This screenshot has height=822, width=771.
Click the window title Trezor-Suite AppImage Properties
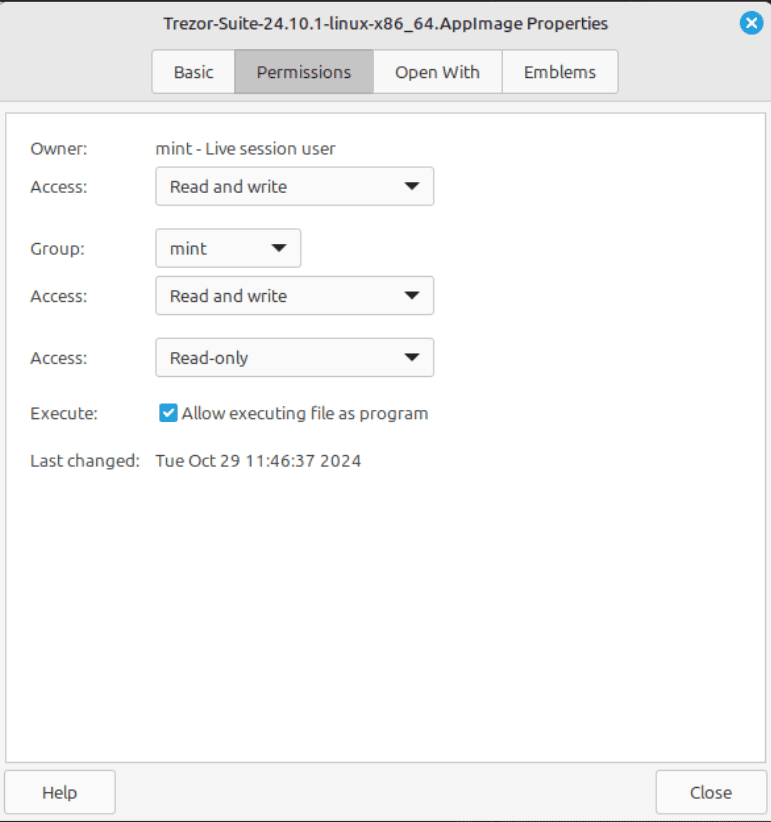[386, 24]
